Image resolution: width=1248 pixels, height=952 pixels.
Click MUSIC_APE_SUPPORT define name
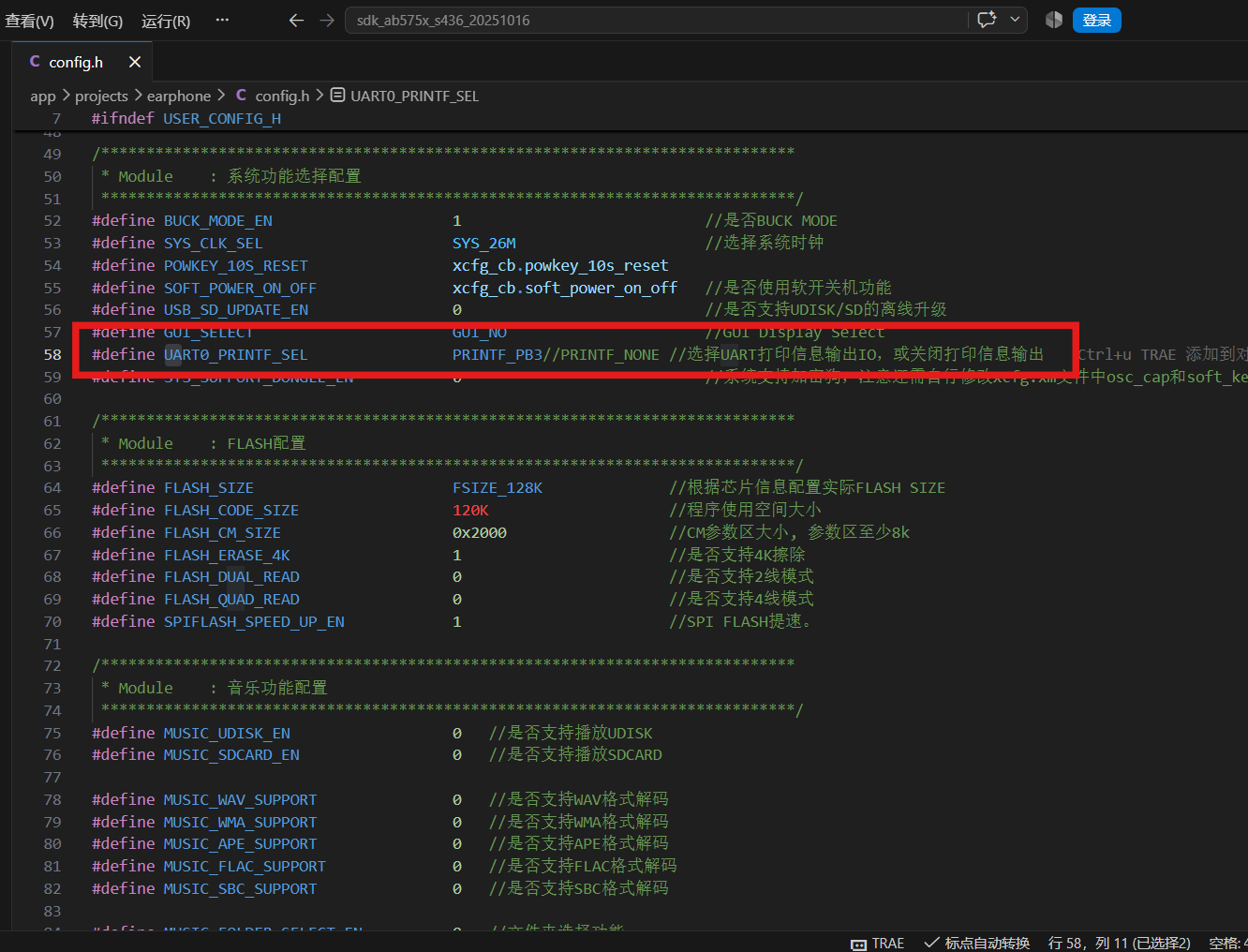(240, 843)
